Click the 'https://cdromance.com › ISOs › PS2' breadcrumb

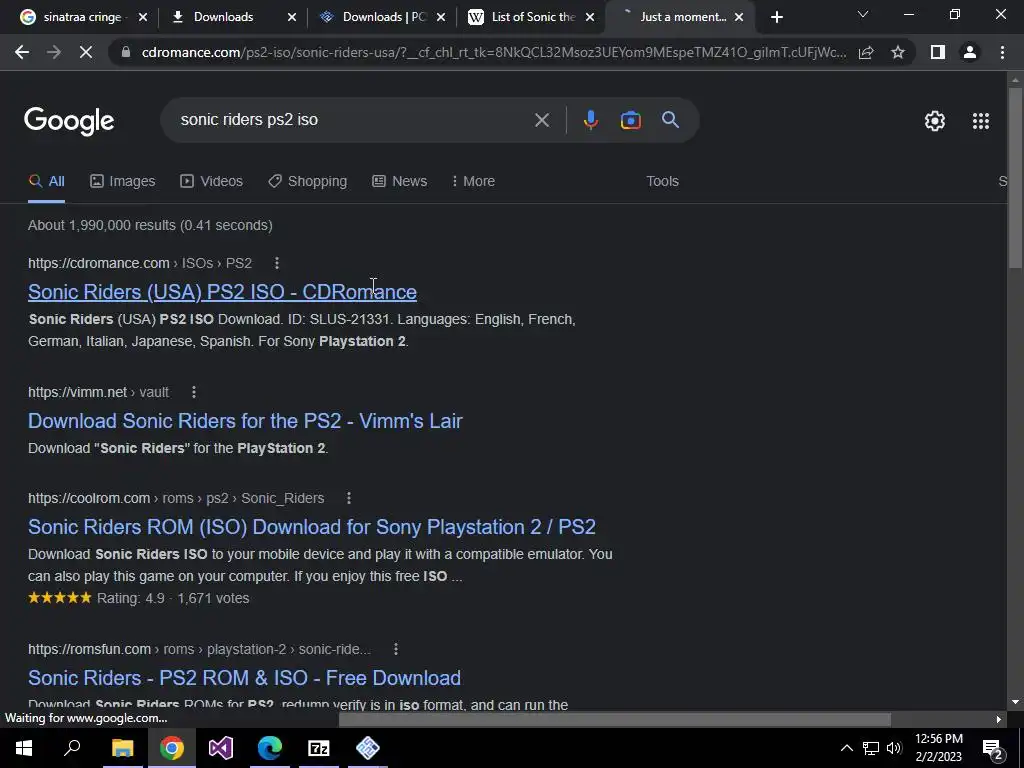(x=140, y=263)
